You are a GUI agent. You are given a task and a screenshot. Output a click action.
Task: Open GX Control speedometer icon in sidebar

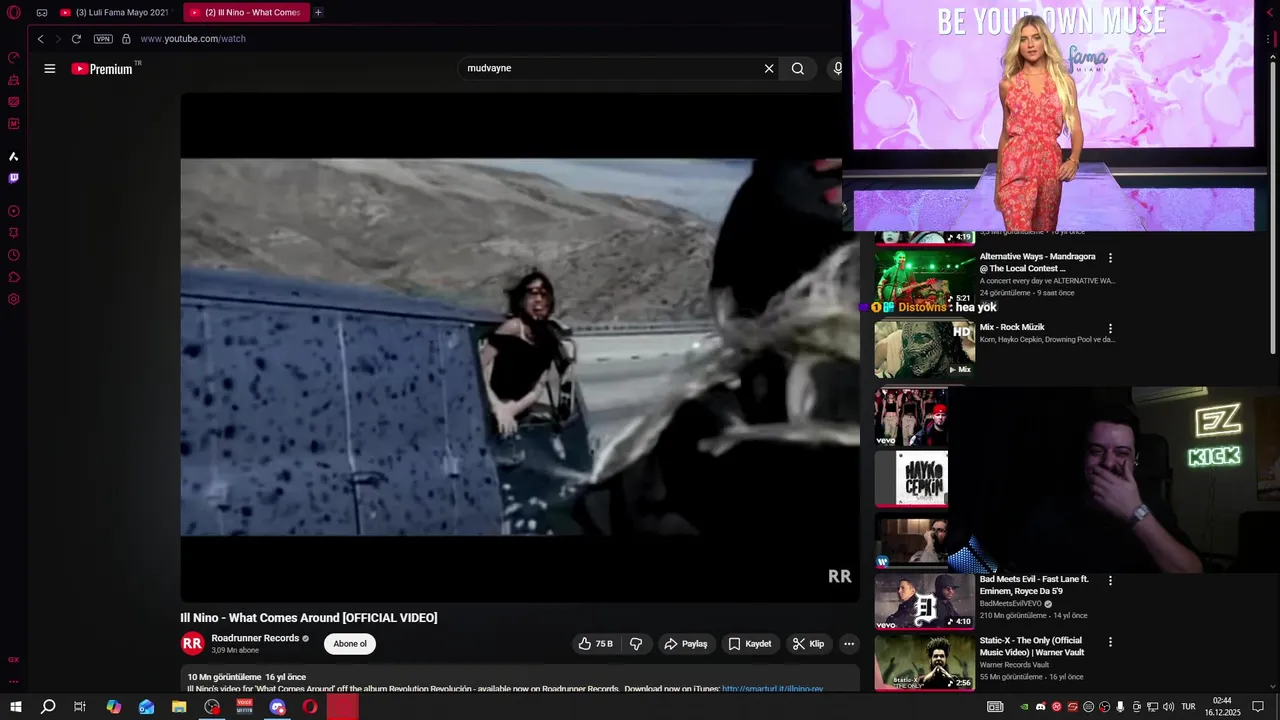click(14, 57)
